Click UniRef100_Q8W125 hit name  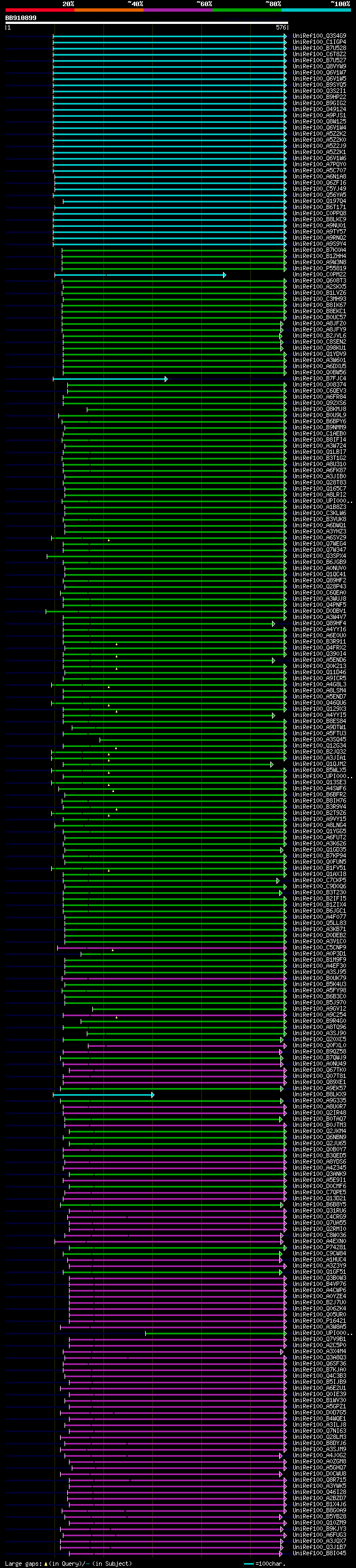coord(319,122)
